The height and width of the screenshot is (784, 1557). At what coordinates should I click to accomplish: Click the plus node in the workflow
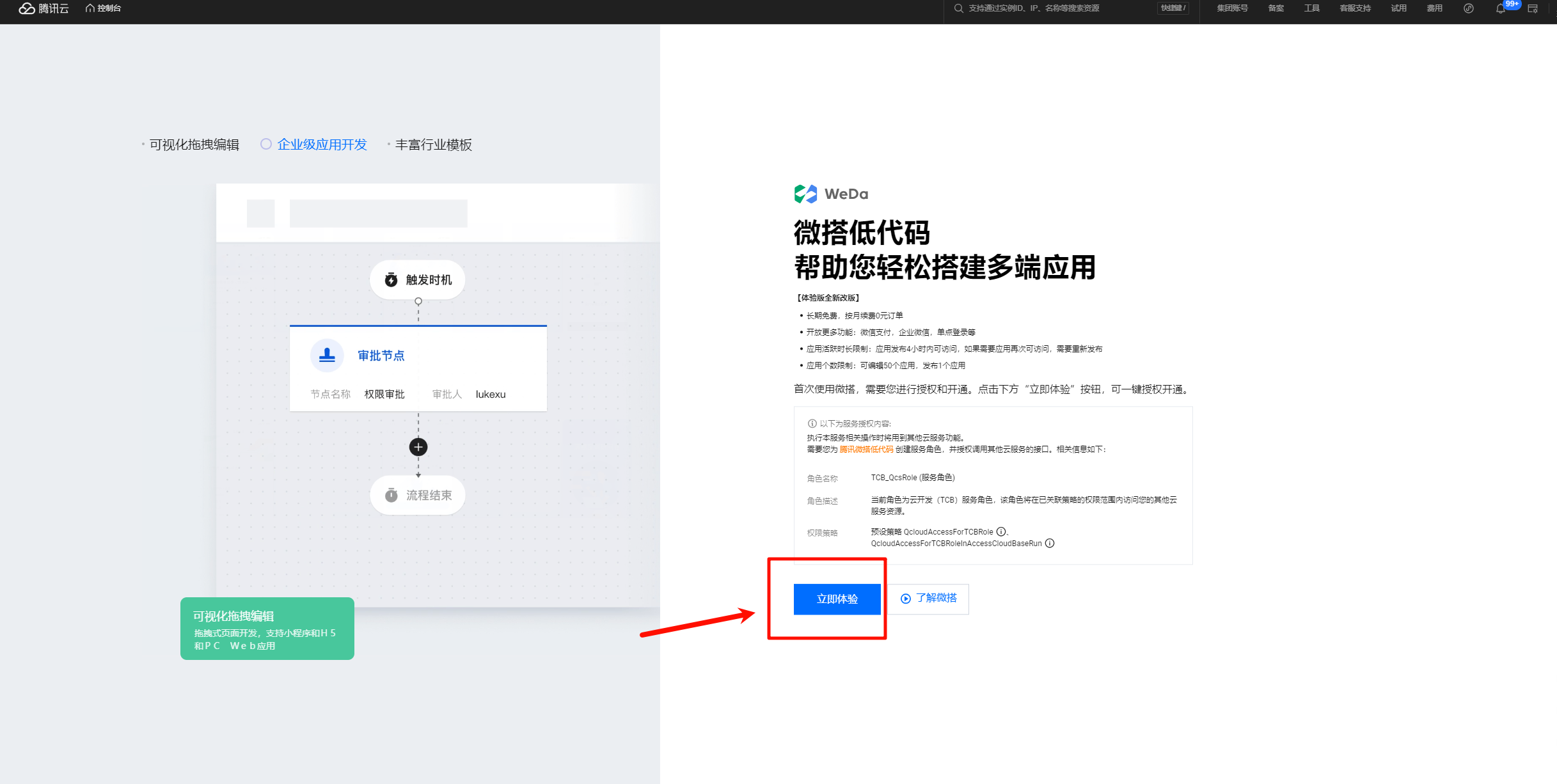(418, 447)
